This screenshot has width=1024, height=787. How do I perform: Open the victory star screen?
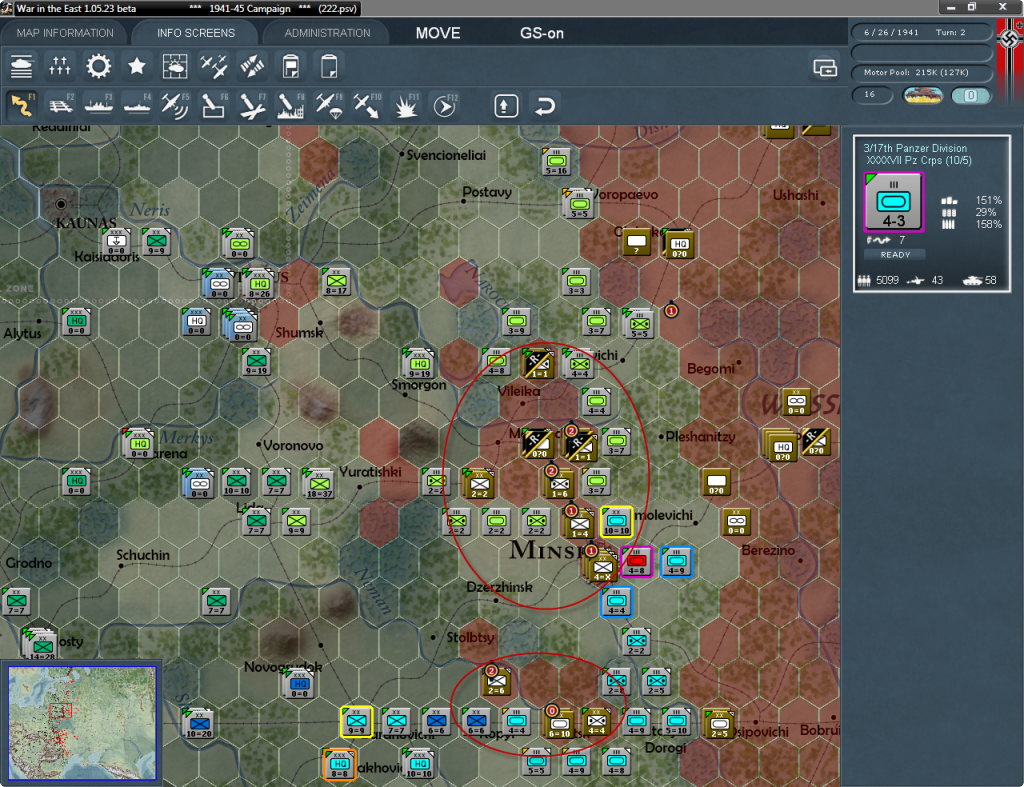[x=136, y=66]
